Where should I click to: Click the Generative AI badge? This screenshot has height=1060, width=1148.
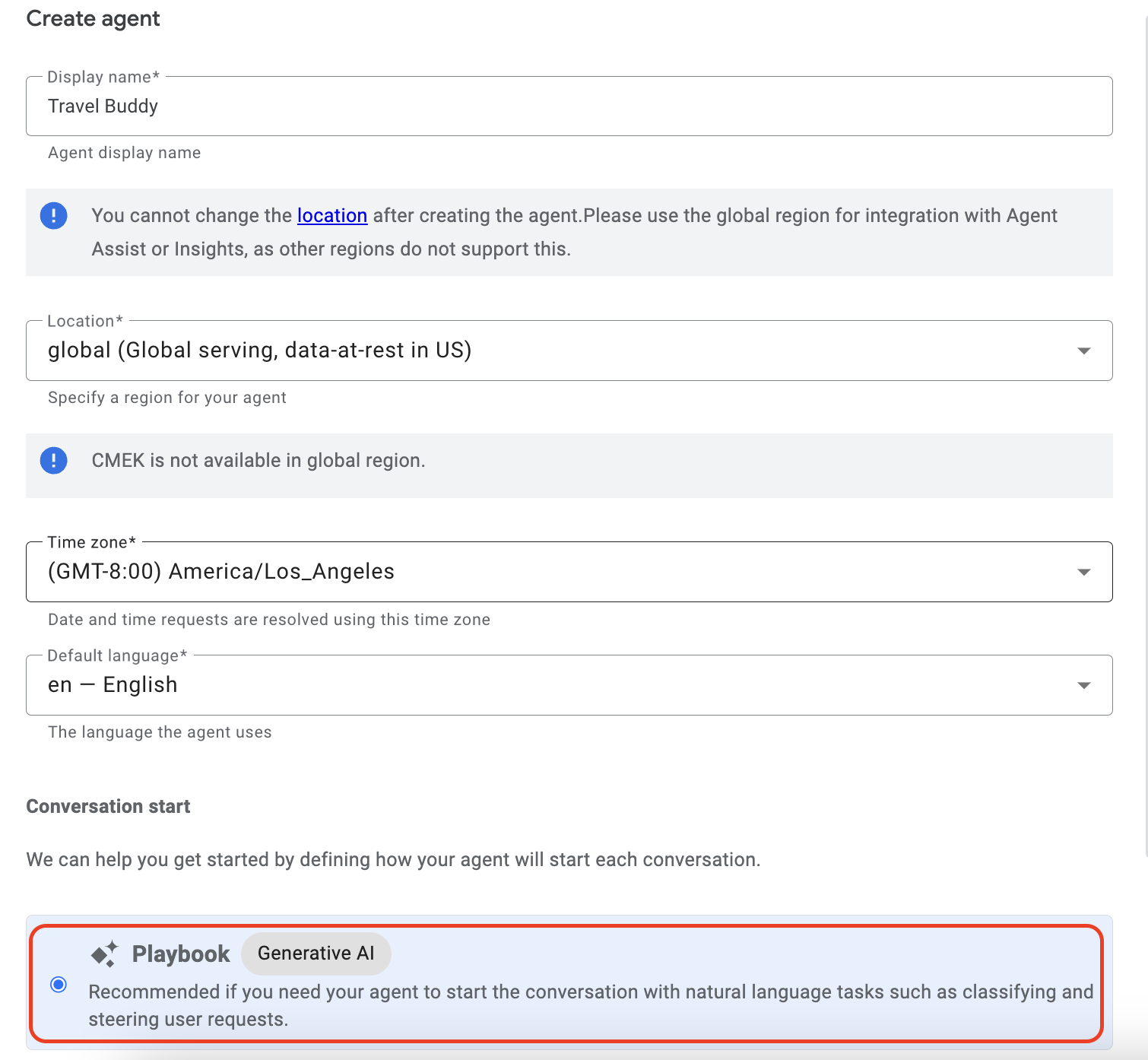click(316, 953)
